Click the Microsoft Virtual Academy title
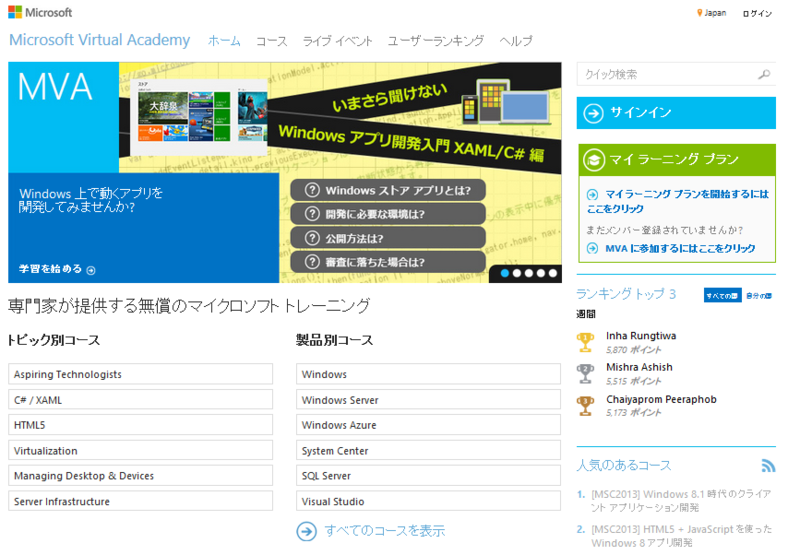800x555 pixels. [x=99, y=40]
